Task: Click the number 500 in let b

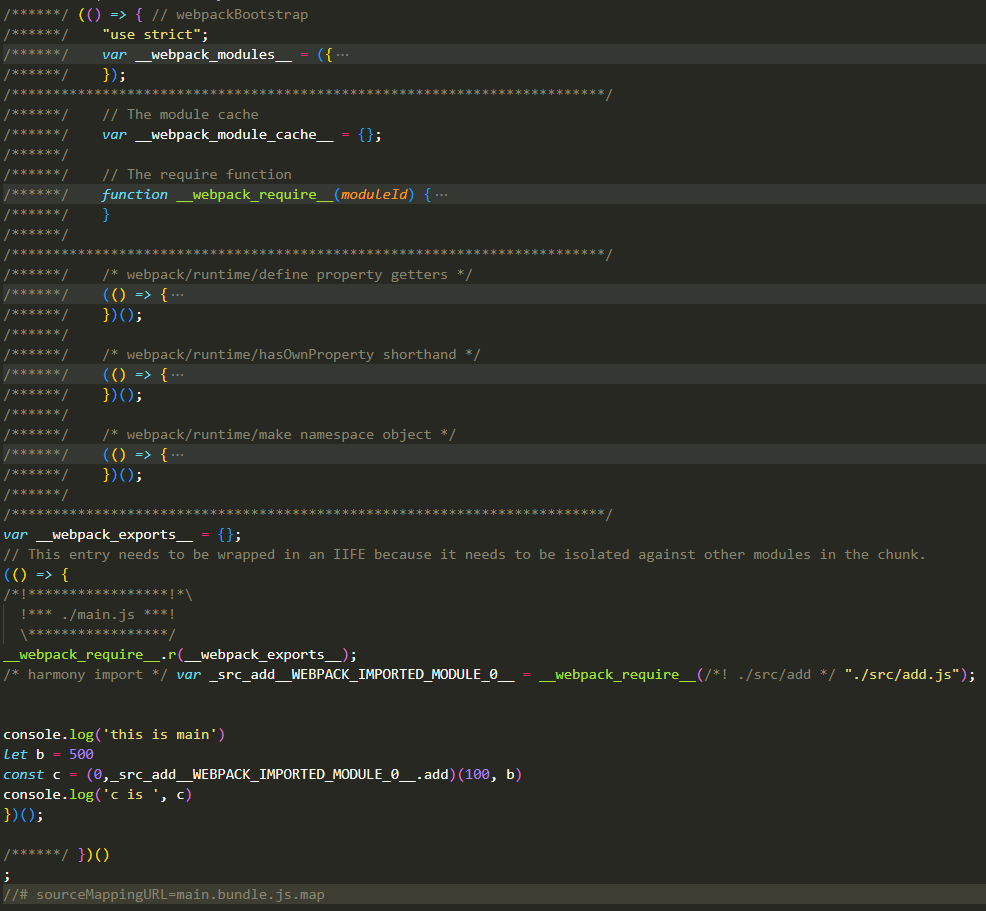Action: tap(81, 755)
